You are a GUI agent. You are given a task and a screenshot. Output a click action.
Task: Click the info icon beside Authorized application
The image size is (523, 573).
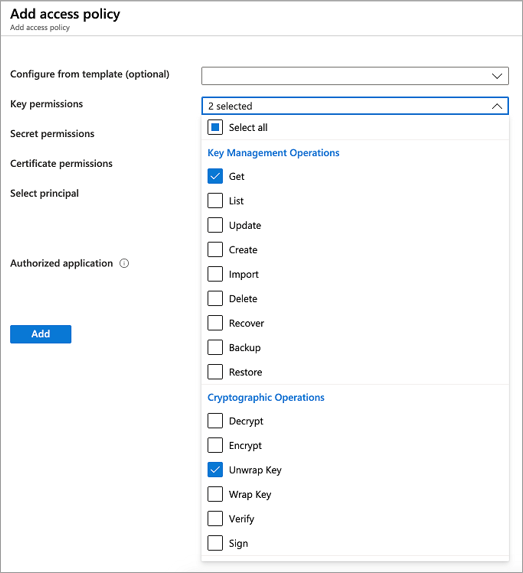tap(124, 263)
